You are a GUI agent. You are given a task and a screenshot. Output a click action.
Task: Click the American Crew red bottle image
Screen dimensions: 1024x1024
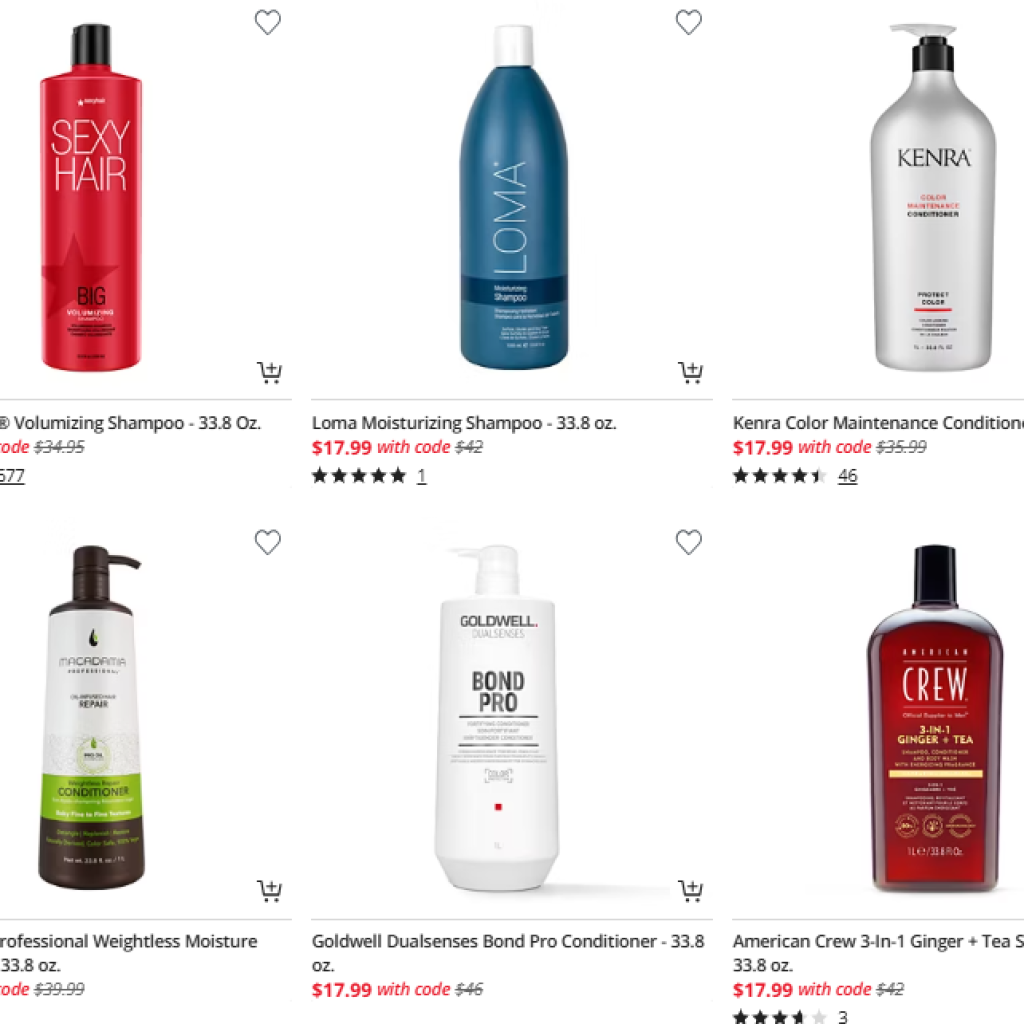point(935,717)
